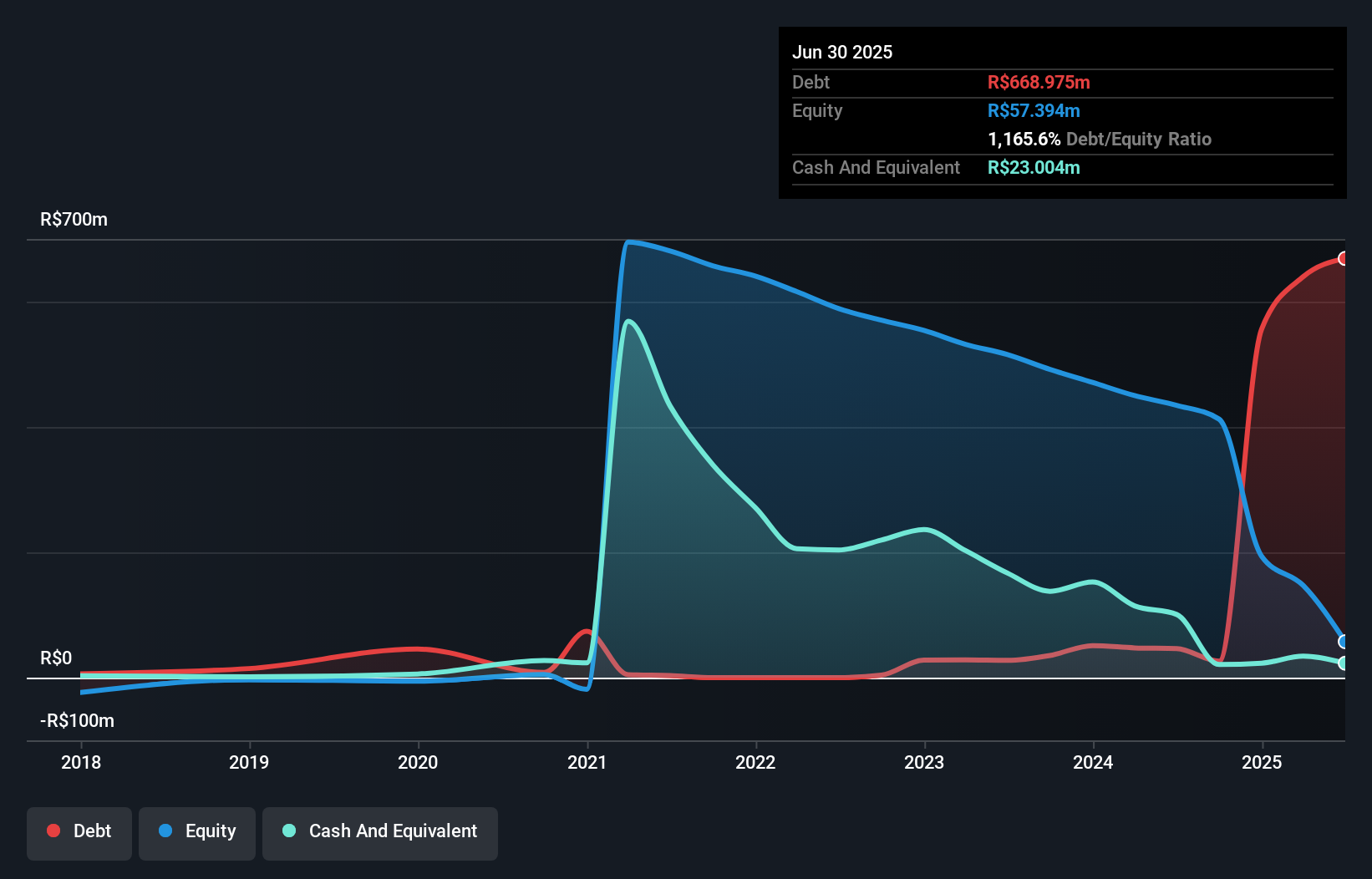1372x879 pixels.
Task: Click the 2021 label on the x-axis
Action: (x=587, y=762)
